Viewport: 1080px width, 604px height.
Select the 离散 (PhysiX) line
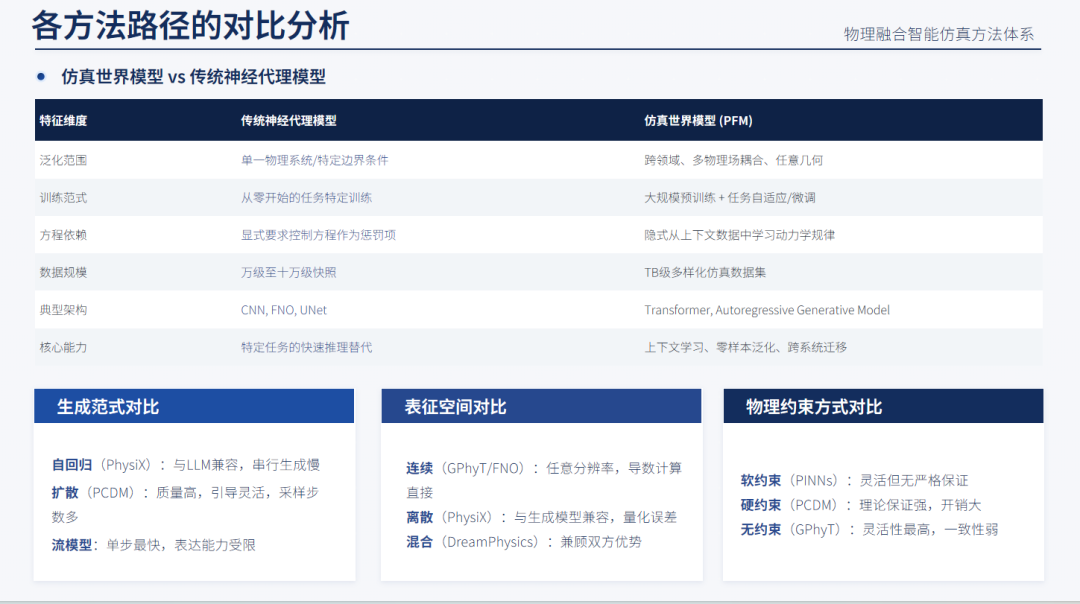coord(541,517)
